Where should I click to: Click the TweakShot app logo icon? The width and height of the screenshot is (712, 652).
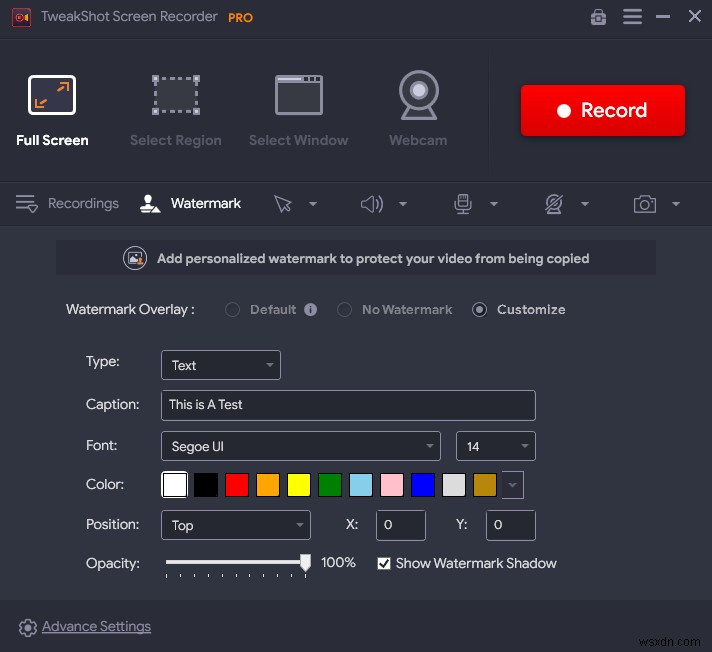coord(21,18)
